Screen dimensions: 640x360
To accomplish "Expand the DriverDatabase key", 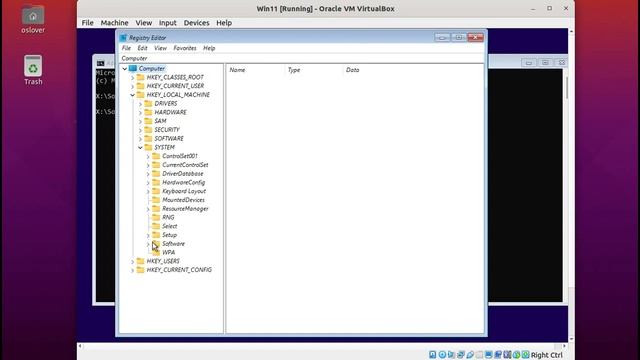I will click(148, 174).
